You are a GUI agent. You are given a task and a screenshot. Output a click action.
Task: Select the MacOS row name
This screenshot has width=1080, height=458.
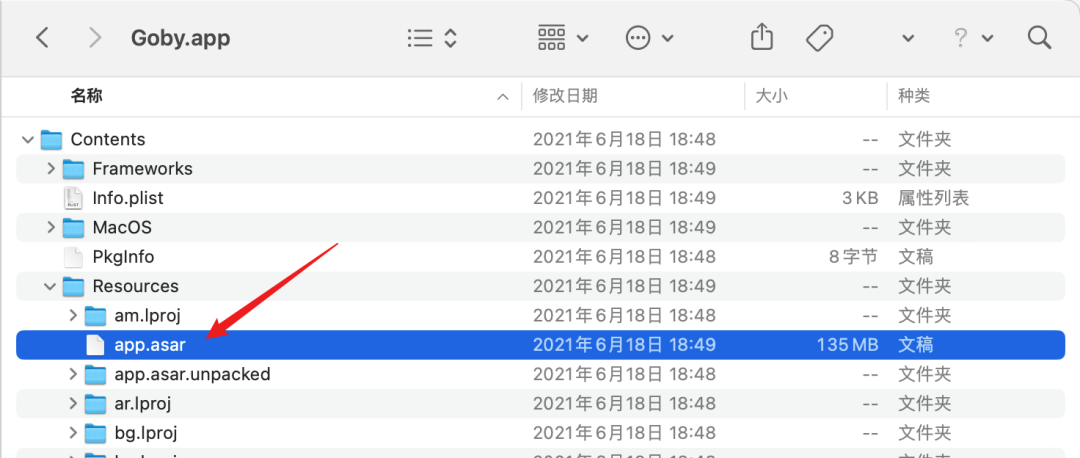[122, 227]
